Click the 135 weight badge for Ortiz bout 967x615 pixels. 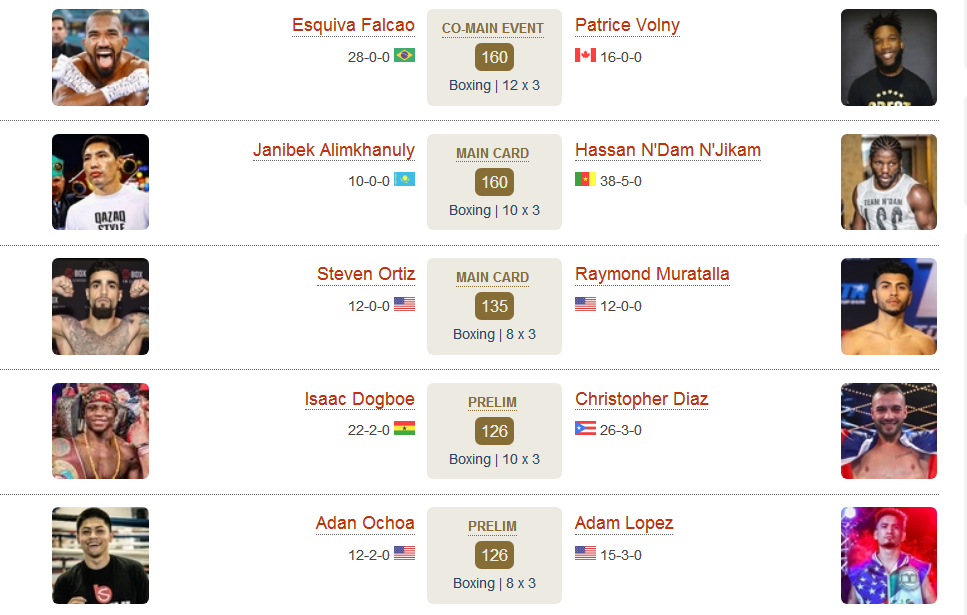pos(494,306)
